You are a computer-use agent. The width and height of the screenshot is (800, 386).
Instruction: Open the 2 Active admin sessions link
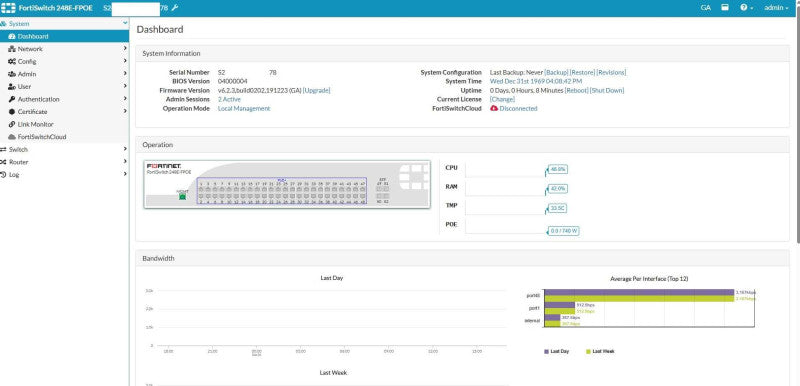coord(229,99)
